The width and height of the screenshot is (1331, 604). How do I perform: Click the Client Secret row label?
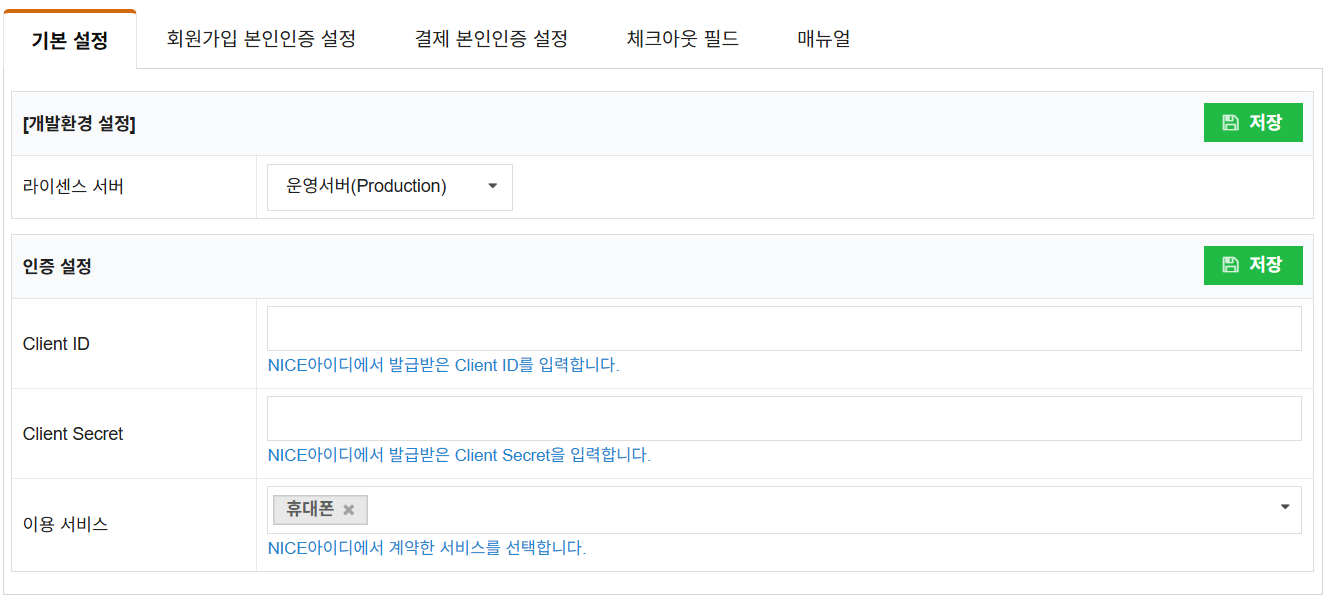[x=73, y=434]
